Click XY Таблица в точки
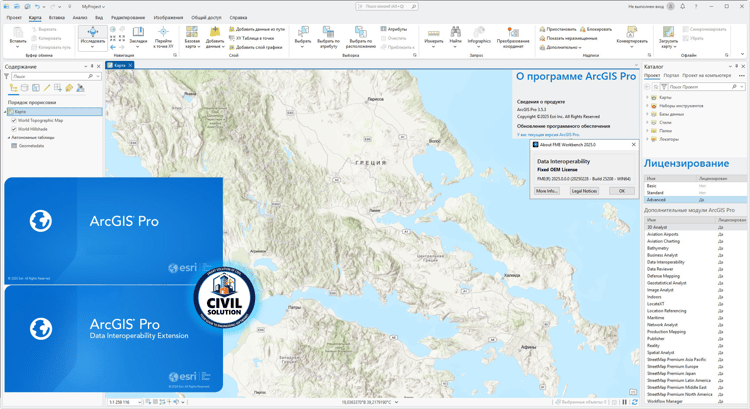 coord(252,38)
